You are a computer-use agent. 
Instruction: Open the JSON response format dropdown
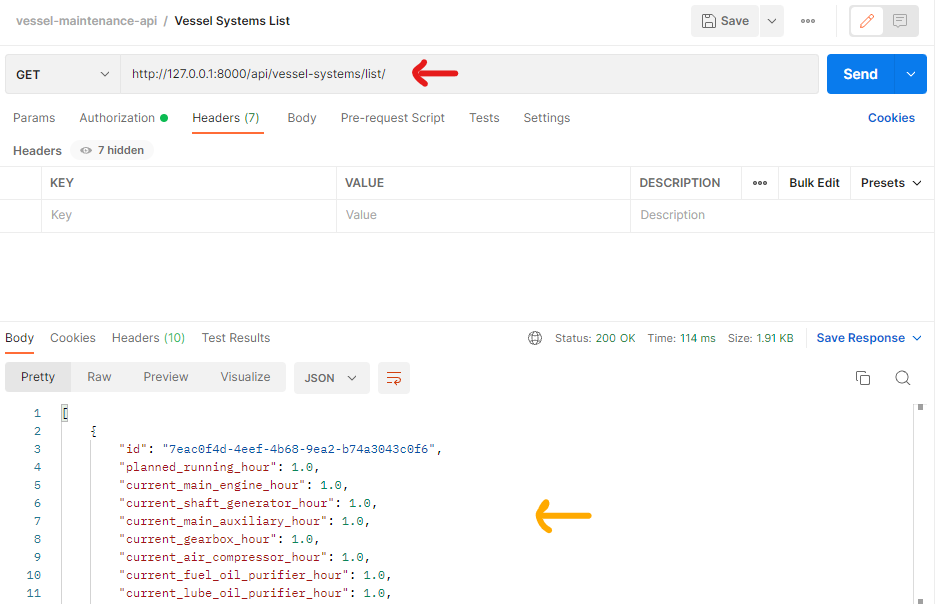pos(330,378)
